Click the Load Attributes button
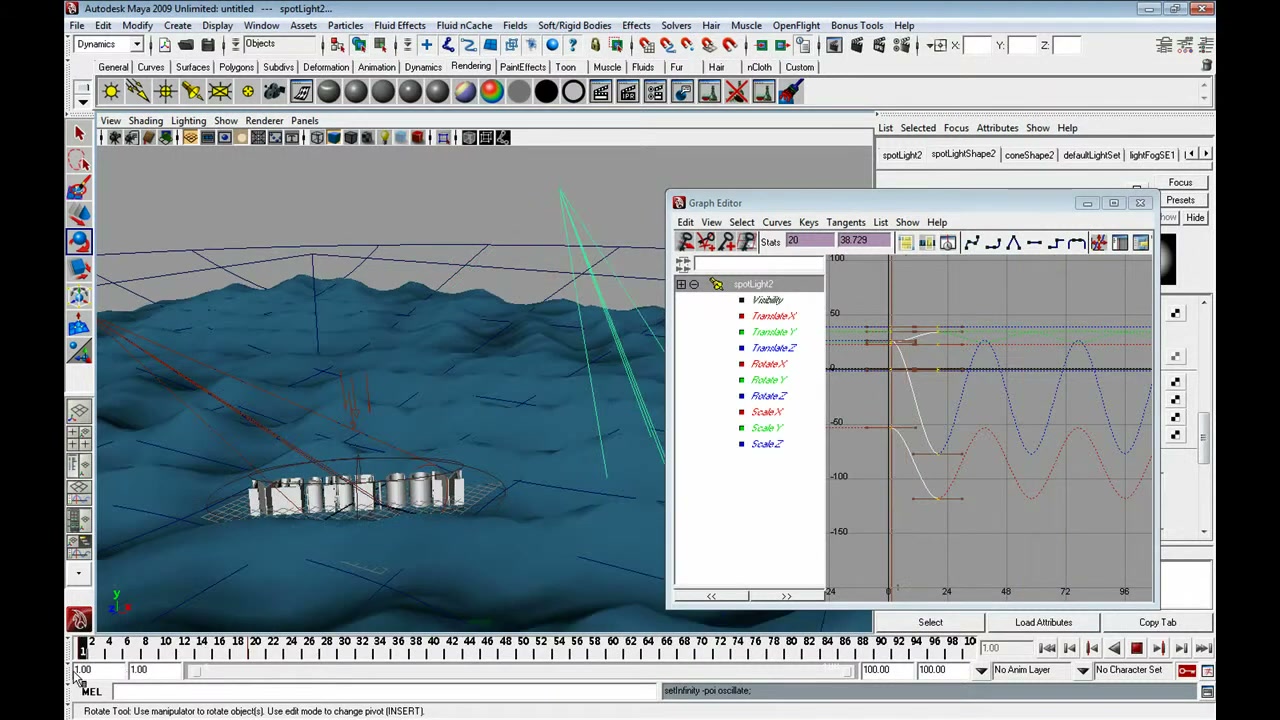The width and height of the screenshot is (1280, 720). pyautogui.click(x=1043, y=622)
